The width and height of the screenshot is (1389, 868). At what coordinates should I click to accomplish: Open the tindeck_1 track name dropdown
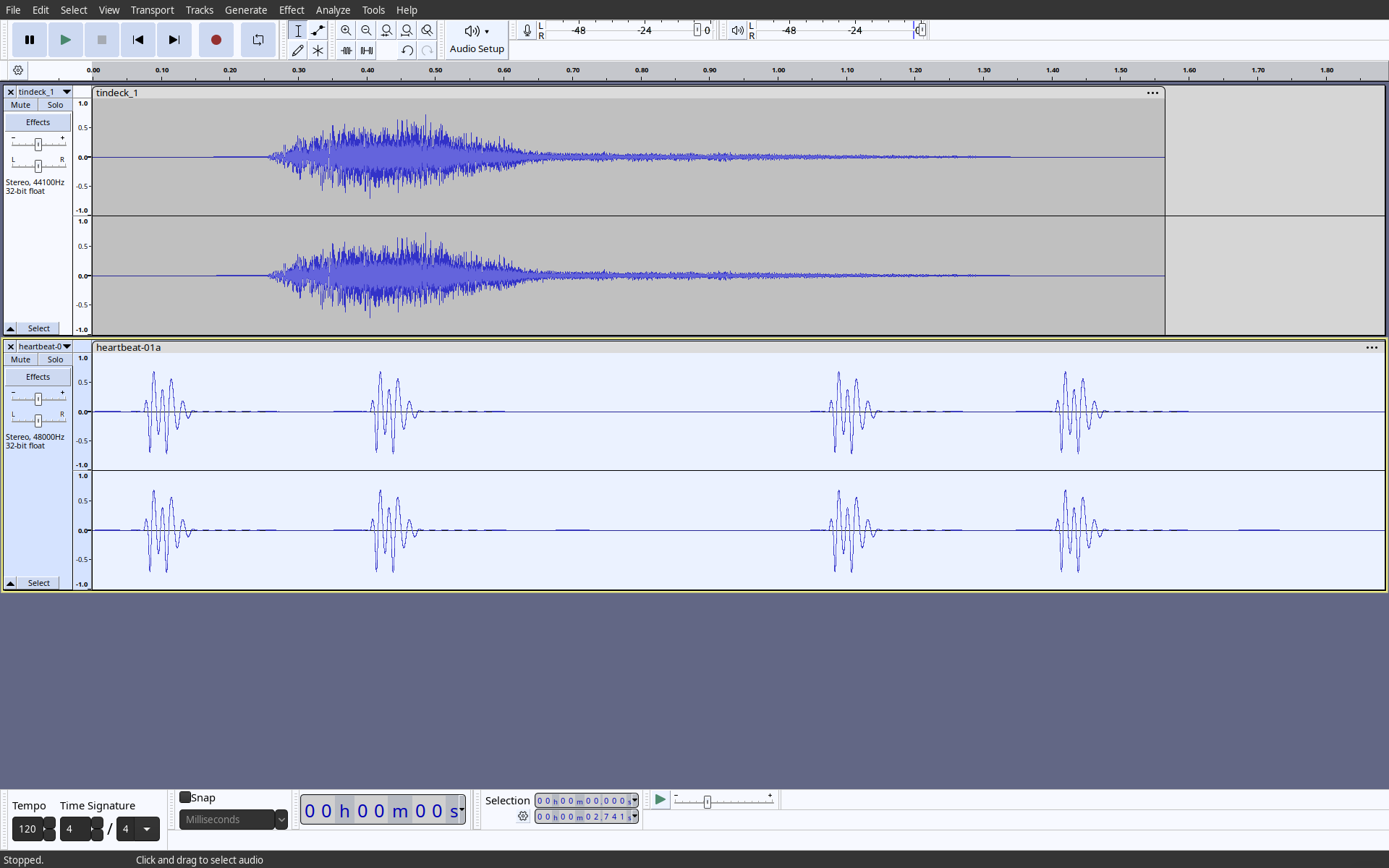point(67,92)
